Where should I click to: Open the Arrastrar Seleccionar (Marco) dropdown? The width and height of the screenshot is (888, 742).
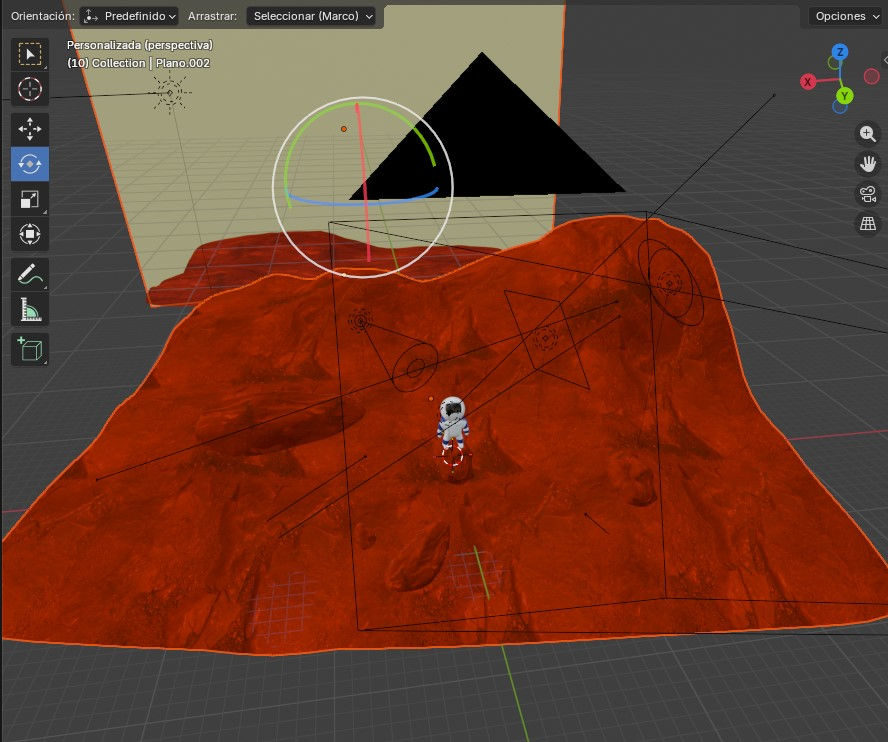click(x=312, y=16)
